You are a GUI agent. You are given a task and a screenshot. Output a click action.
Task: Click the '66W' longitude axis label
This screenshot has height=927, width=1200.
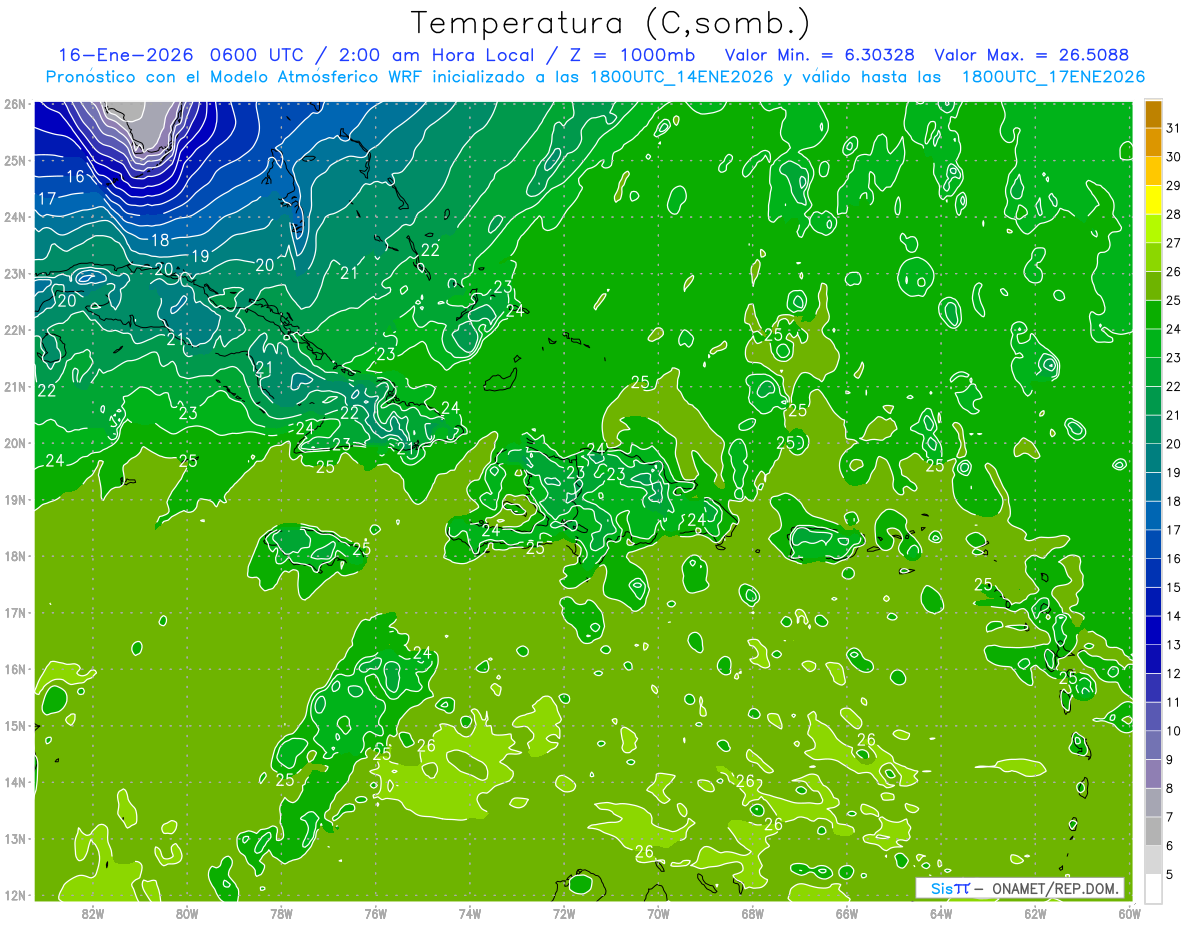click(x=847, y=913)
